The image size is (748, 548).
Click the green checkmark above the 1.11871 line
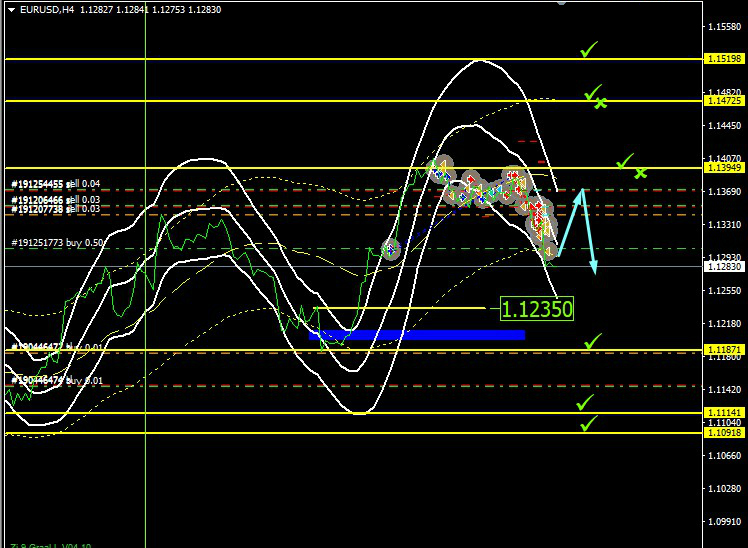click(x=592, y=342)
